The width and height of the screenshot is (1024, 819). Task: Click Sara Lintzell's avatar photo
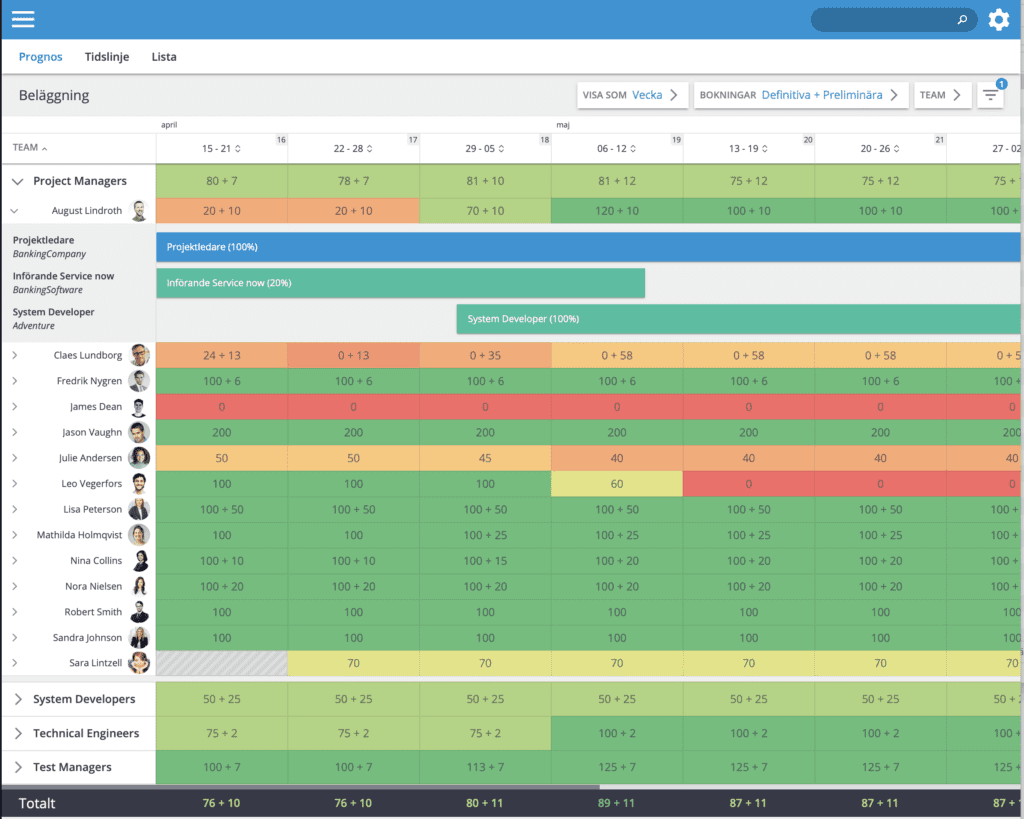point(139,663)
